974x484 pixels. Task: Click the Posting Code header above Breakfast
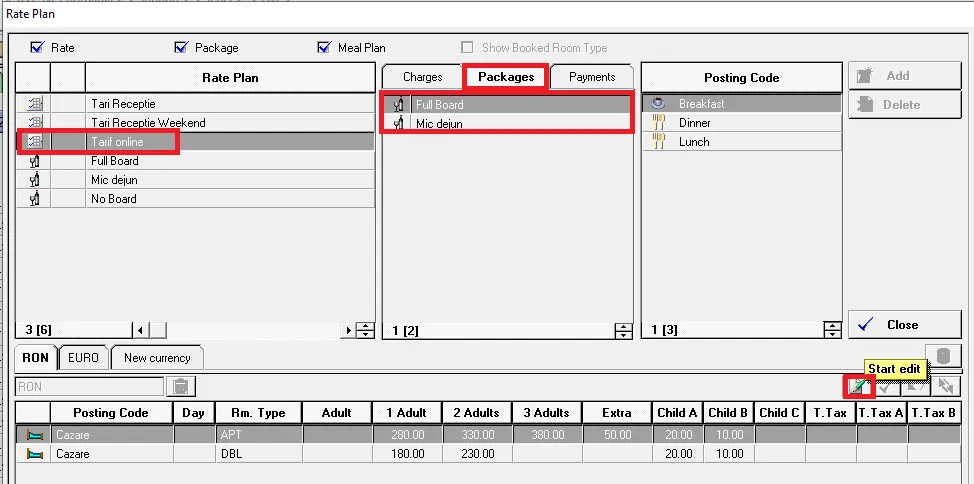point(742,78)
